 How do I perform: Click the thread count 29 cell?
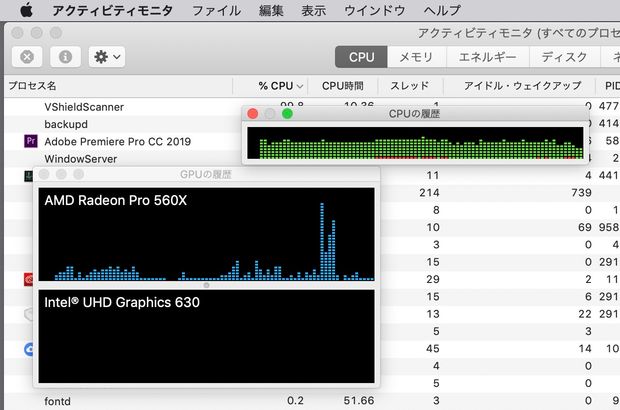pyautogui.click(x=433, y=280)
